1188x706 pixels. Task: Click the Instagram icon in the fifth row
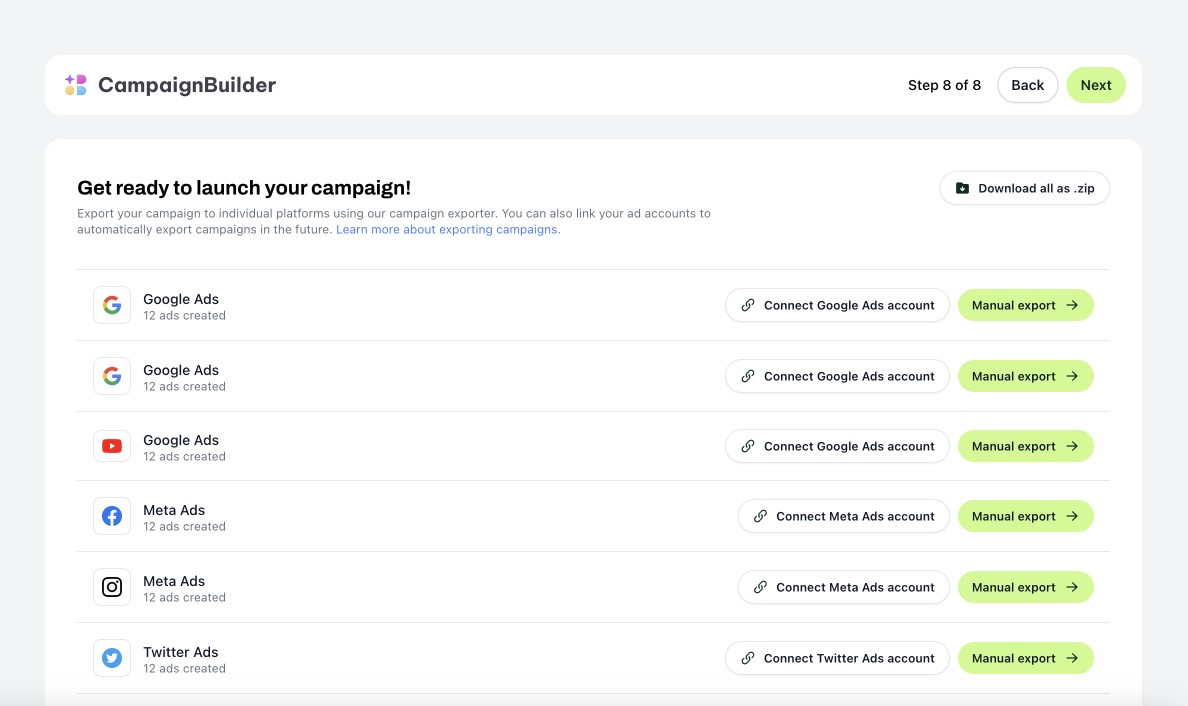(x=111, y=587)
